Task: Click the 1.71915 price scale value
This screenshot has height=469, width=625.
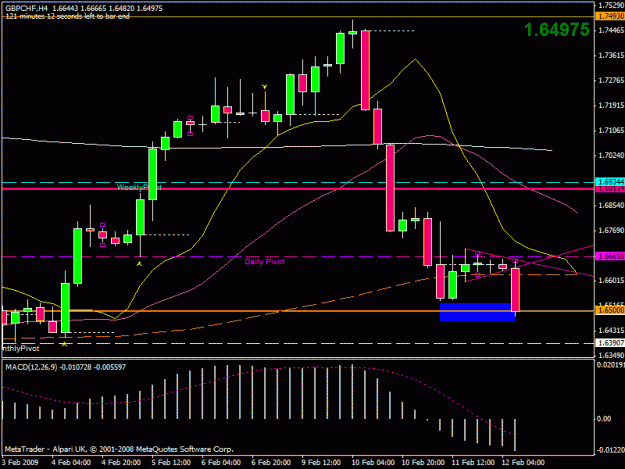Action: pyautogui.click(x=611, y=106)
